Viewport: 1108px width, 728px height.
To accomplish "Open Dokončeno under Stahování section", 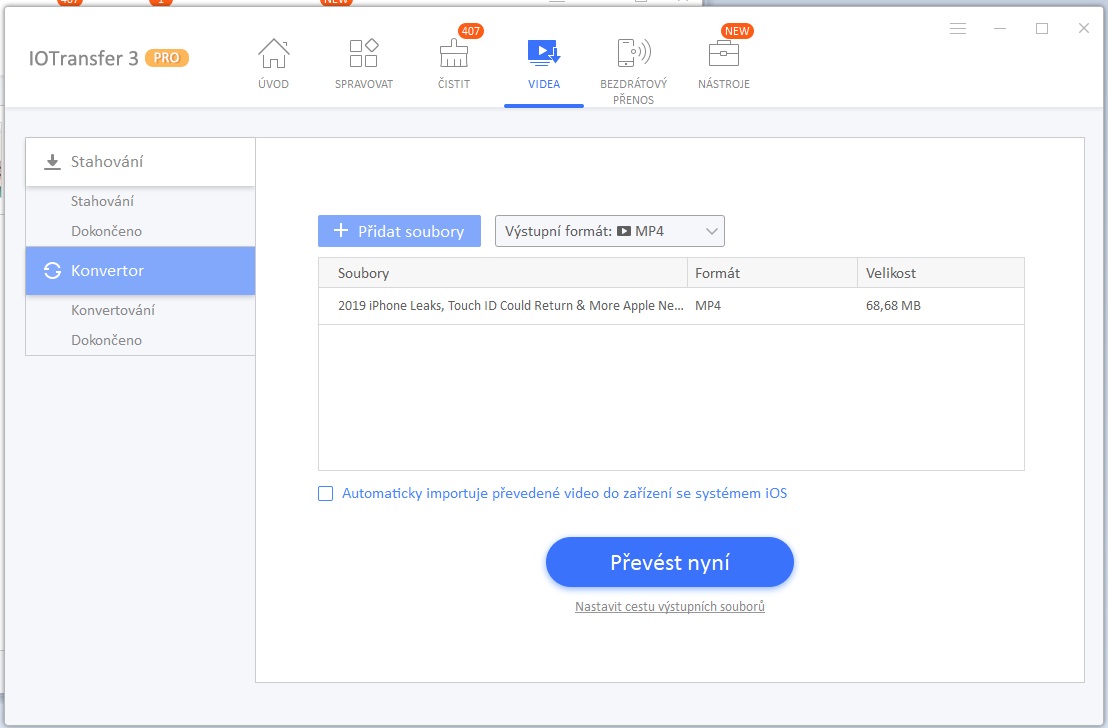I will 106,231.
